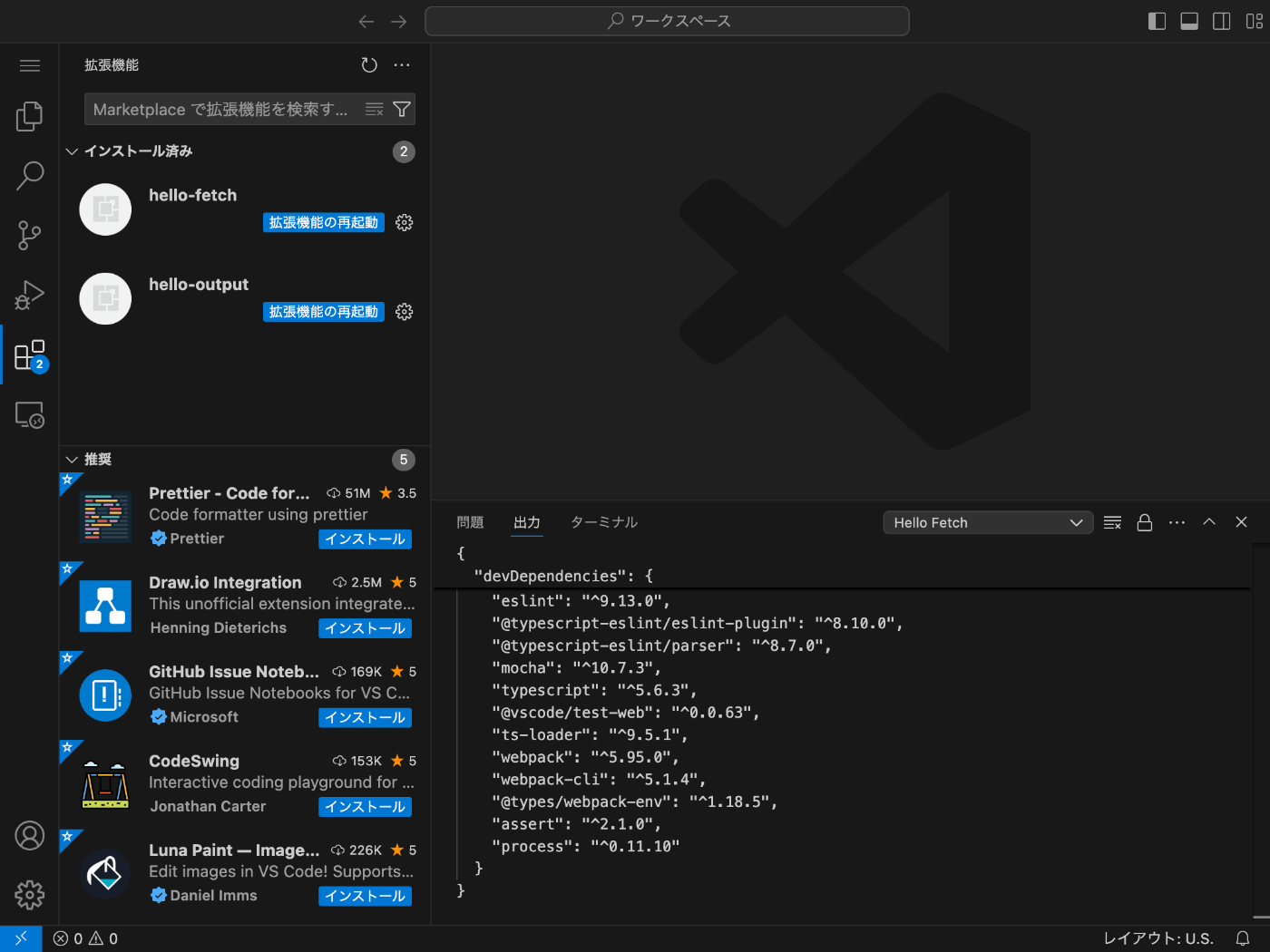Customize layout from title bar

click(1255, 21)
